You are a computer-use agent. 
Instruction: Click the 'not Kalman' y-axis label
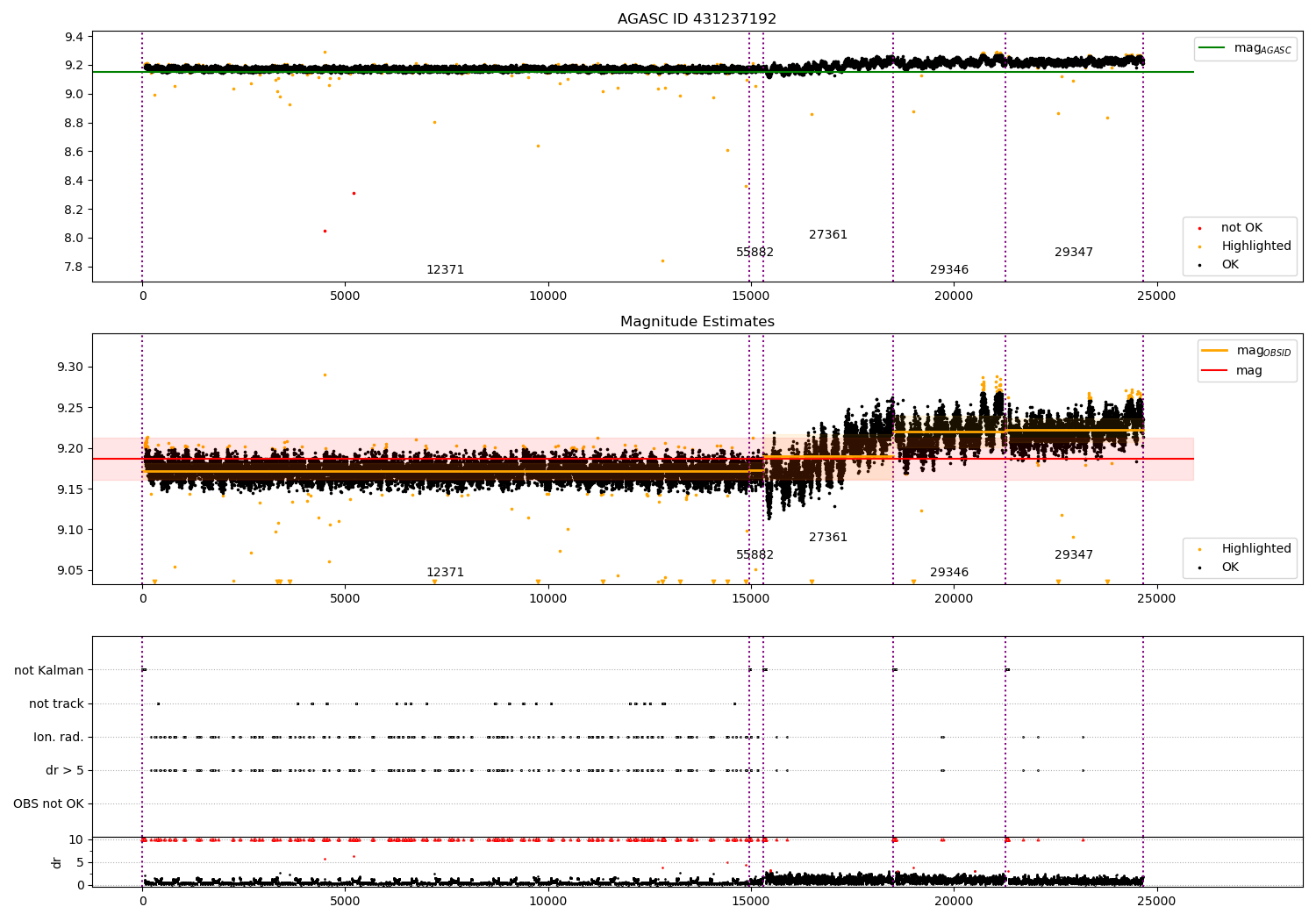pos(49,671)
